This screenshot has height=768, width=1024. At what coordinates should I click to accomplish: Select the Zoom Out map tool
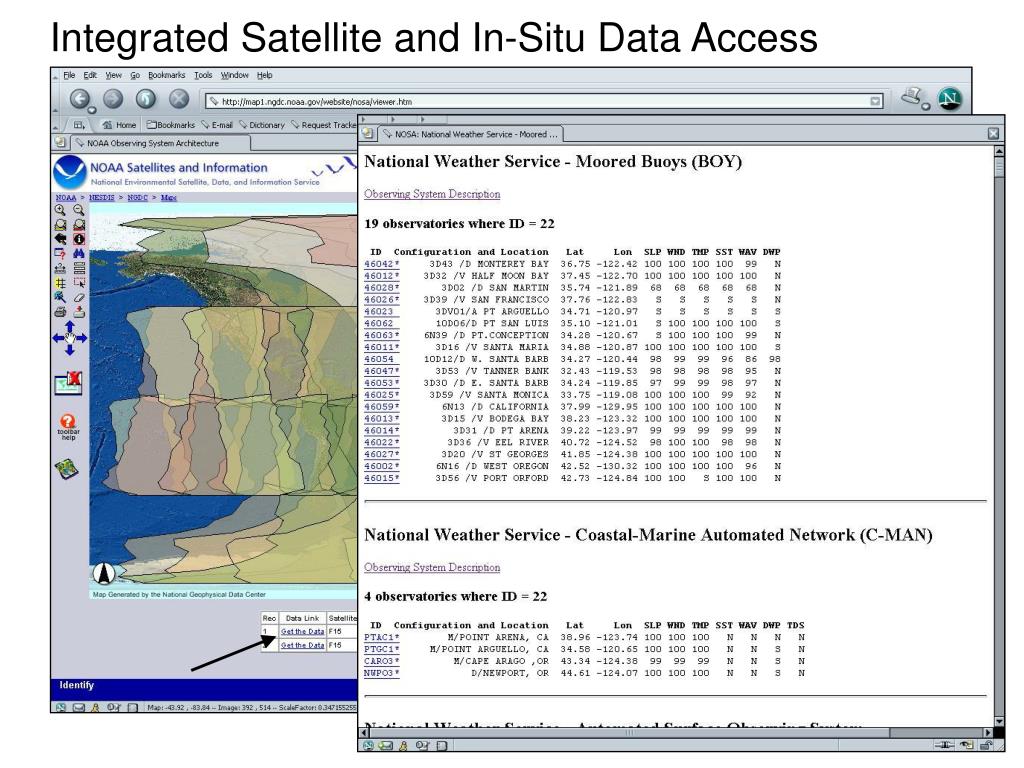[x=79, y=210]
